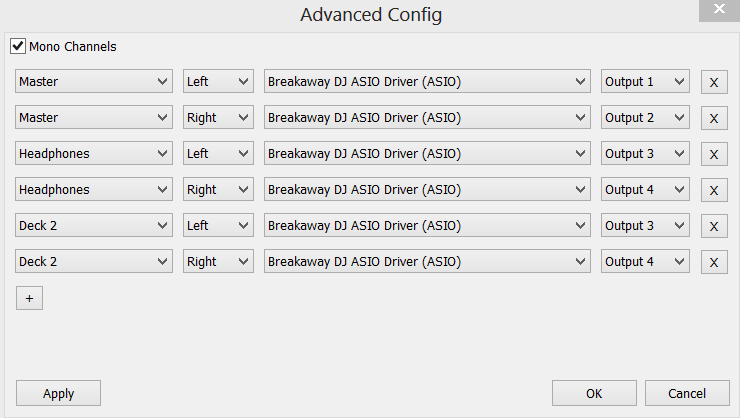This screenshot has height=418, width=740.
Task: Confirm settings with the OK button
Action: click(x=594, y=393)
